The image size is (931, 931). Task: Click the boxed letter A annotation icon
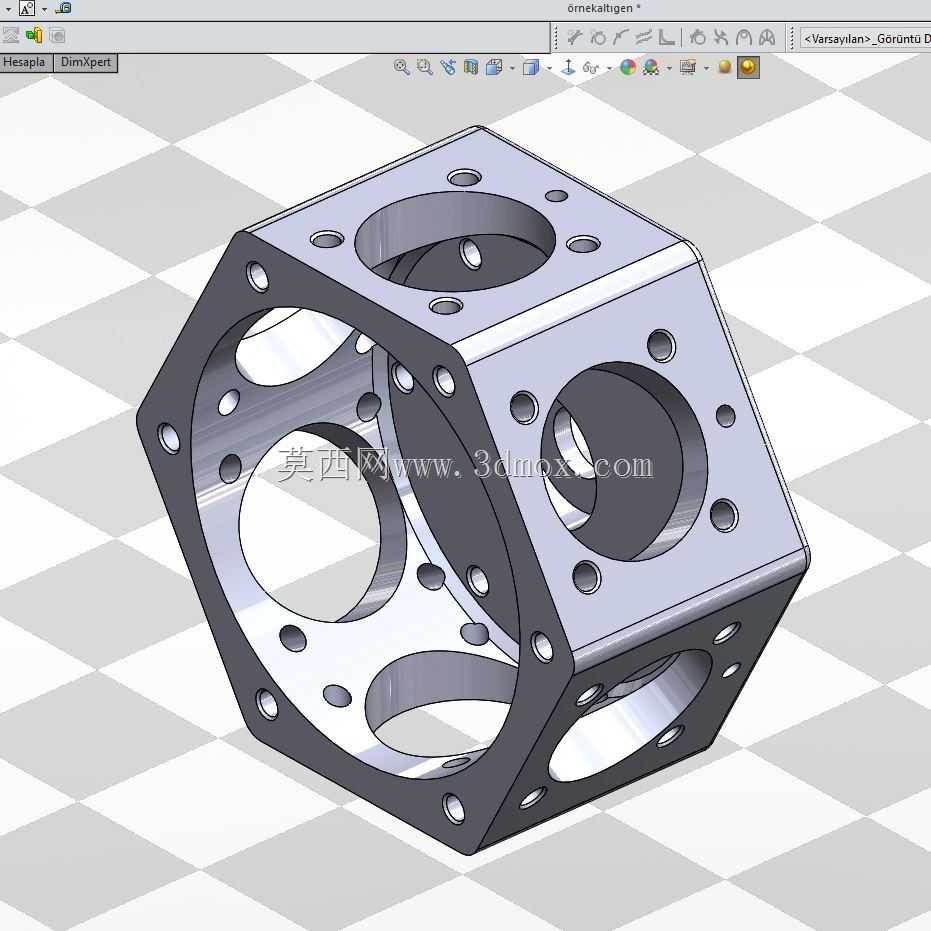click(x=27, y=8)
